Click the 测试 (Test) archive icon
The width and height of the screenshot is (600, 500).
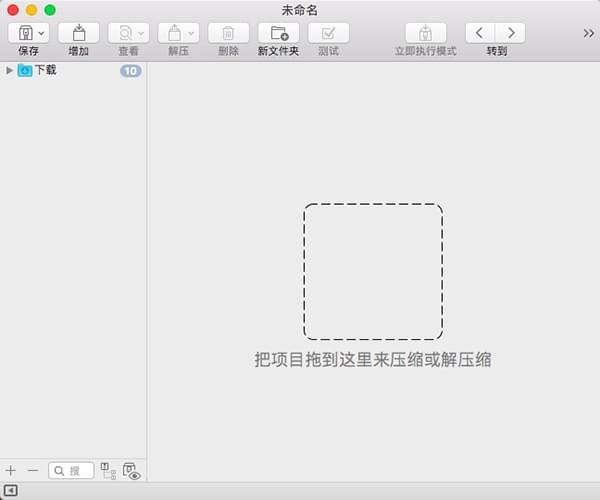(x=328, y=33)
